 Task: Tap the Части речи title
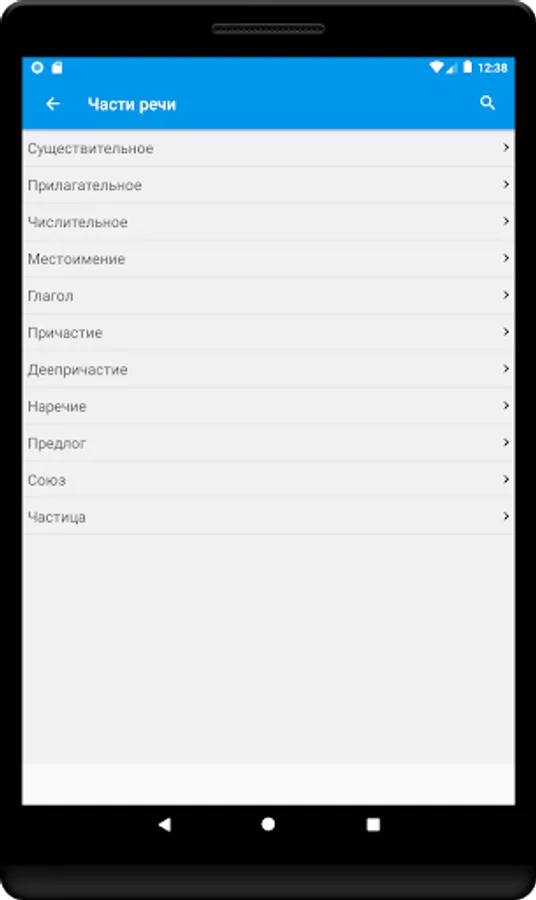click(131, 104)
